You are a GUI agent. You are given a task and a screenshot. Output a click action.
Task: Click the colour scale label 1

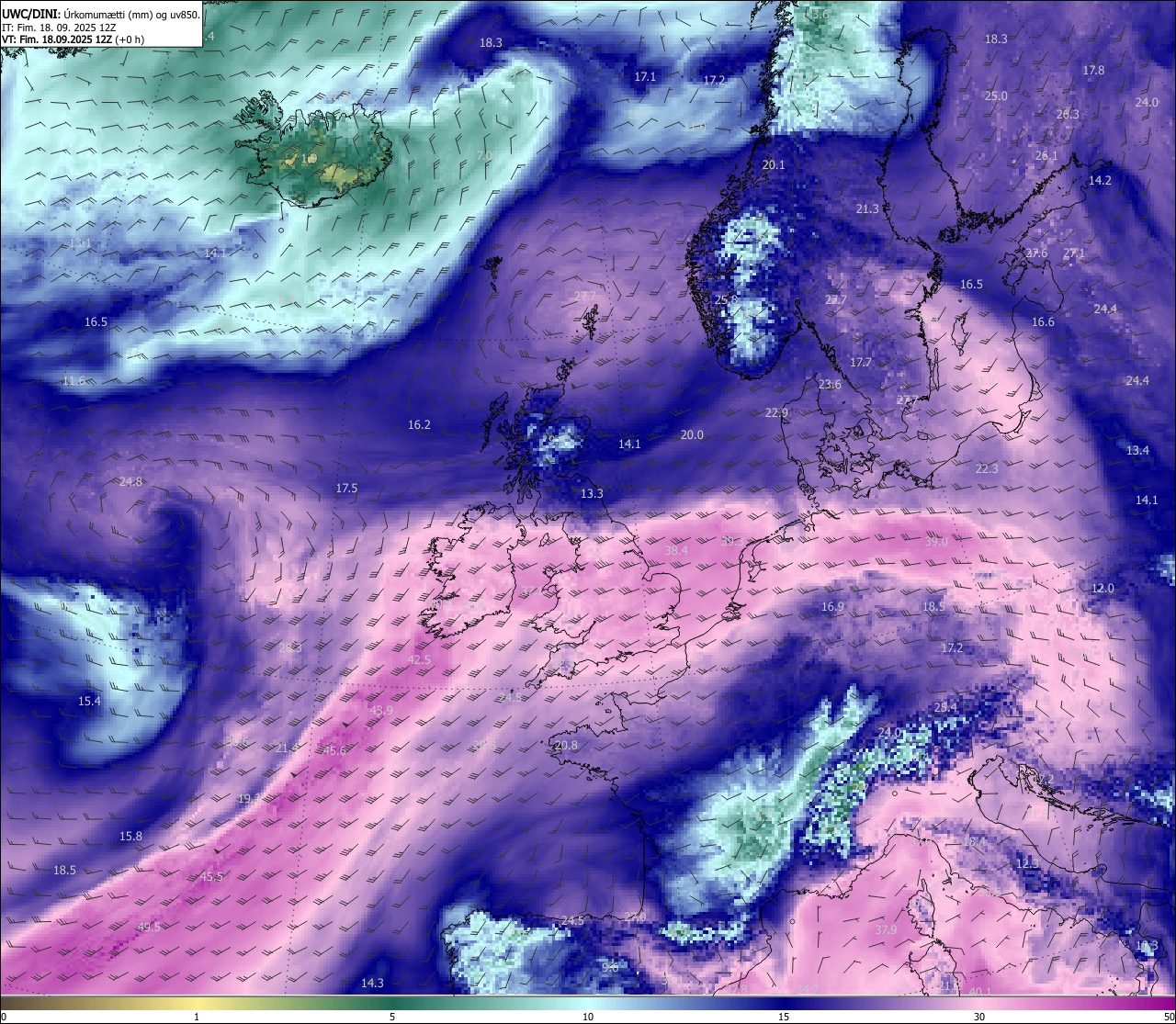[x=197, y=1018]
